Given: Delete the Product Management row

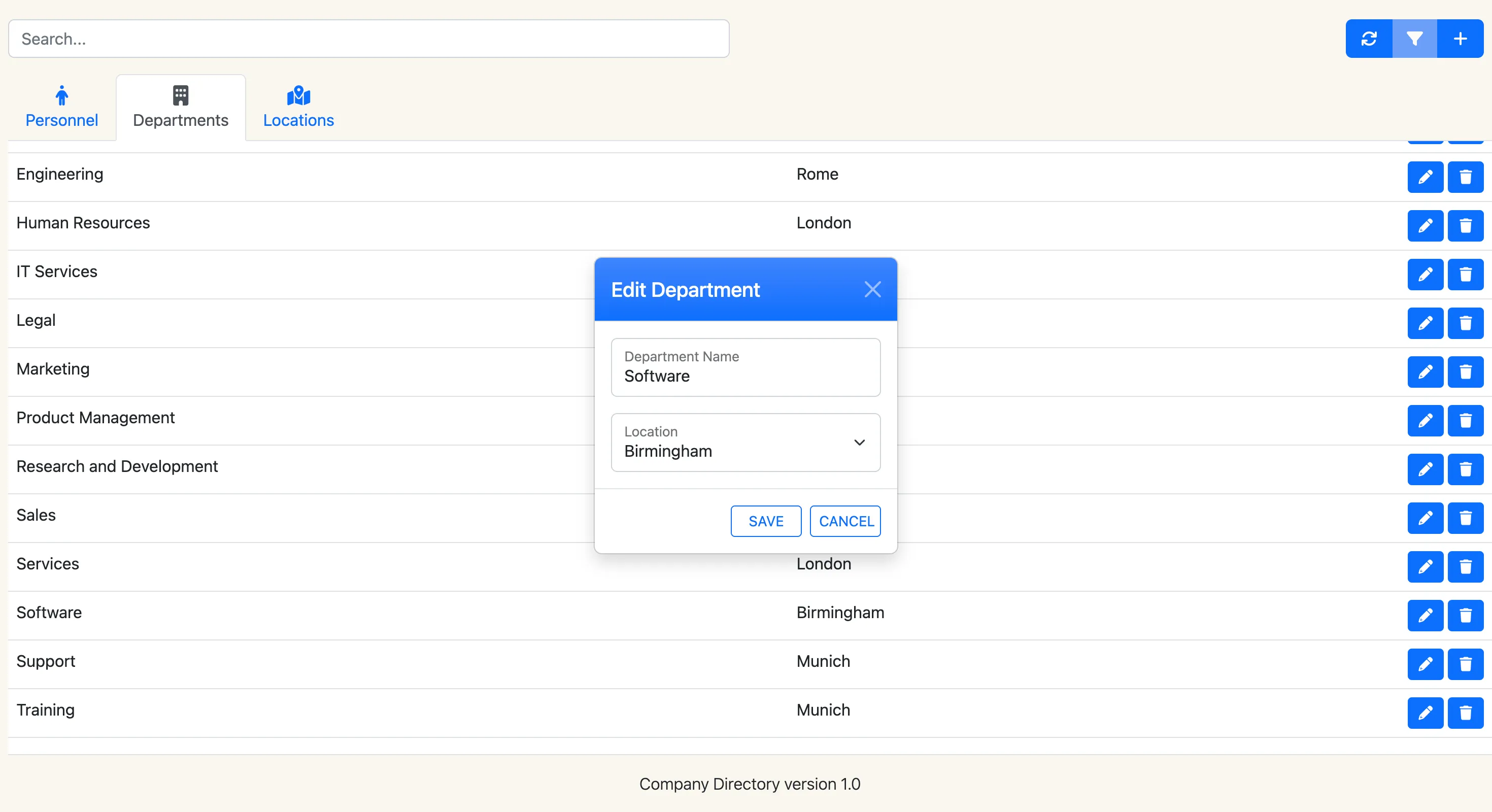Looking at the screenshot, I should tap(1466, 420).
